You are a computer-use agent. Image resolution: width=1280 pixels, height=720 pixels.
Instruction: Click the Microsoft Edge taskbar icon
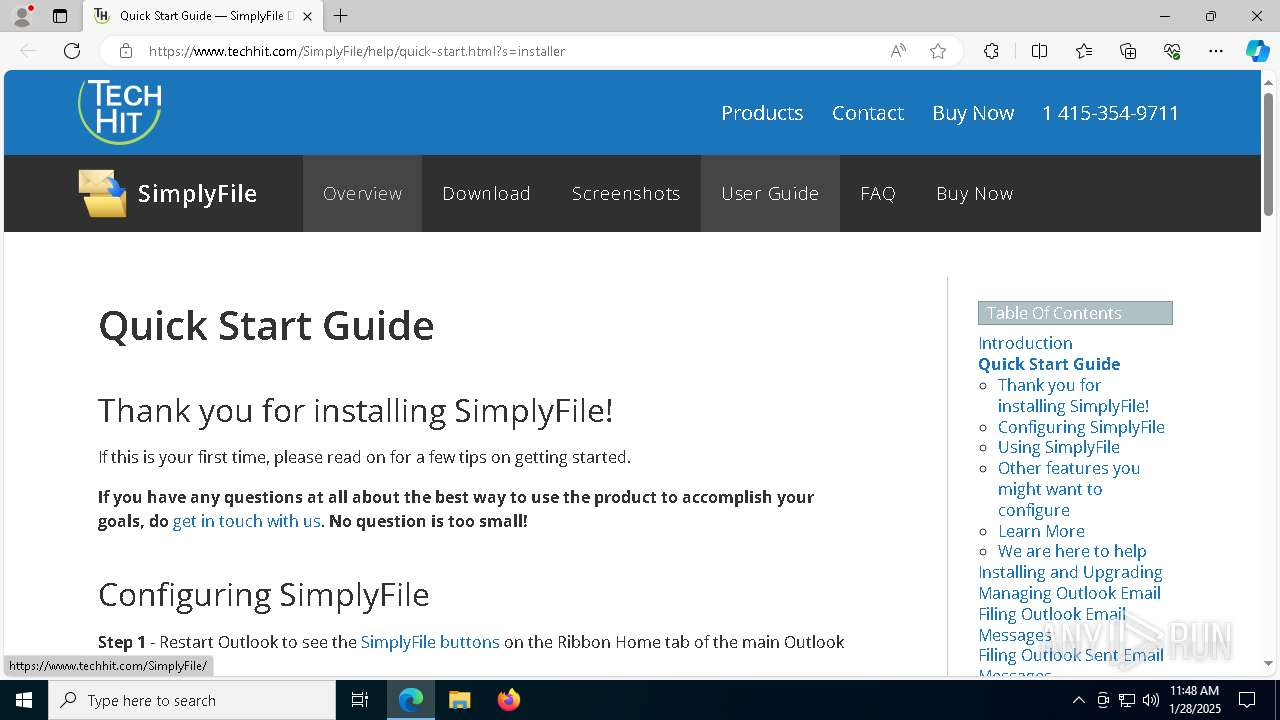pos(411,700)
